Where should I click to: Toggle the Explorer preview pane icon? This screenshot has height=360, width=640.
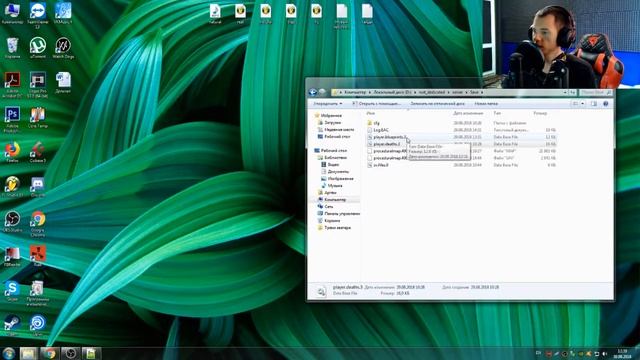tap(594, 104)
